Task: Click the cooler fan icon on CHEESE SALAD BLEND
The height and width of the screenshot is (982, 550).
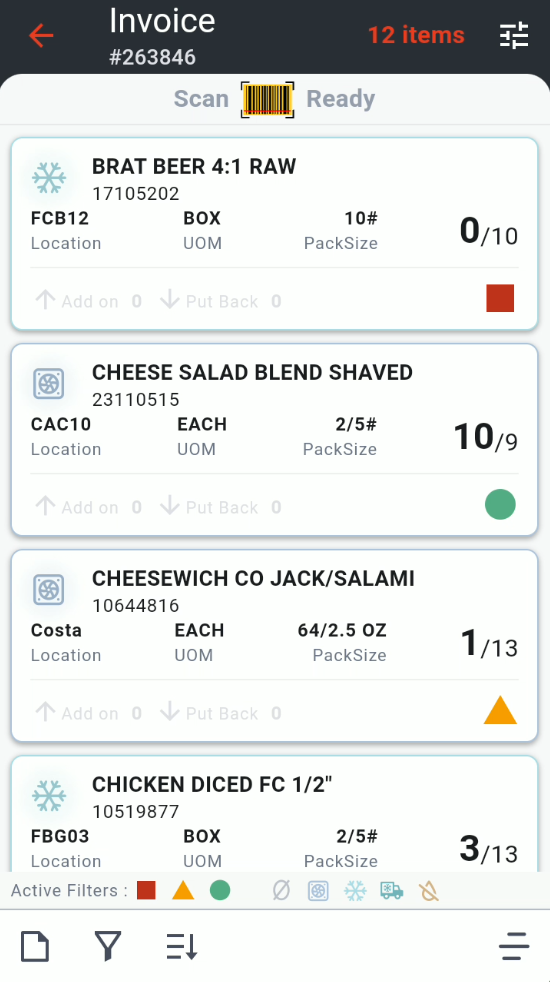Action: [49, 383]
